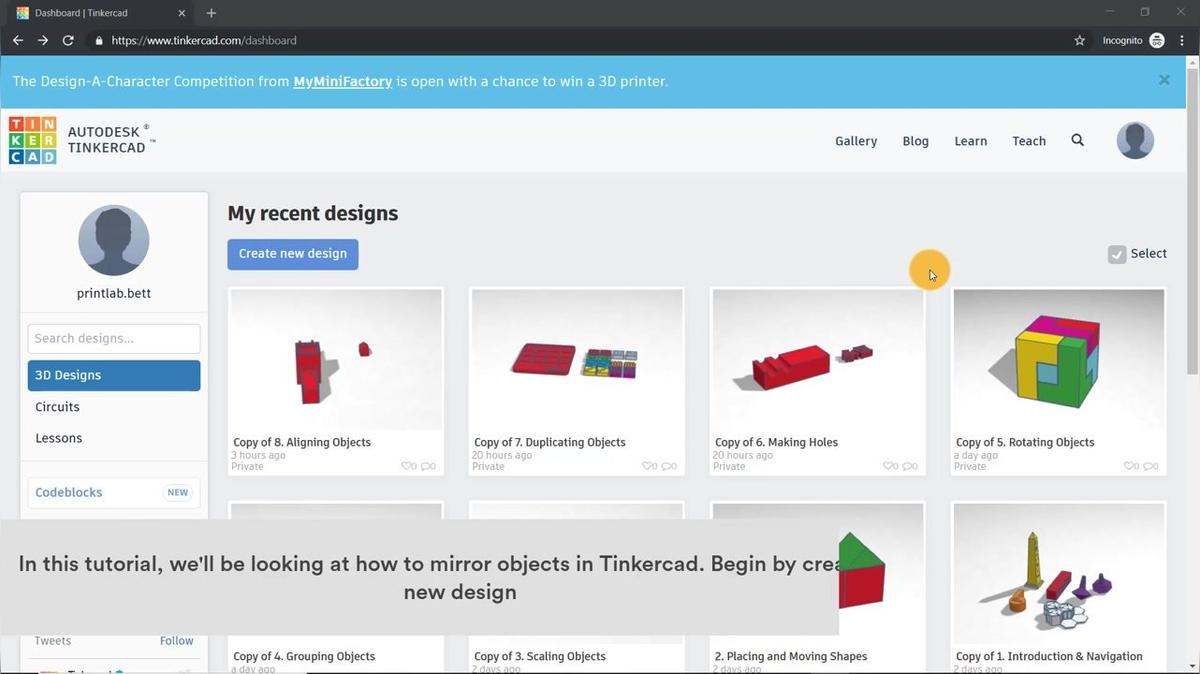Go to the Teach section
The width and height of the screenshot is (1200, 674).
point(1029,141)
